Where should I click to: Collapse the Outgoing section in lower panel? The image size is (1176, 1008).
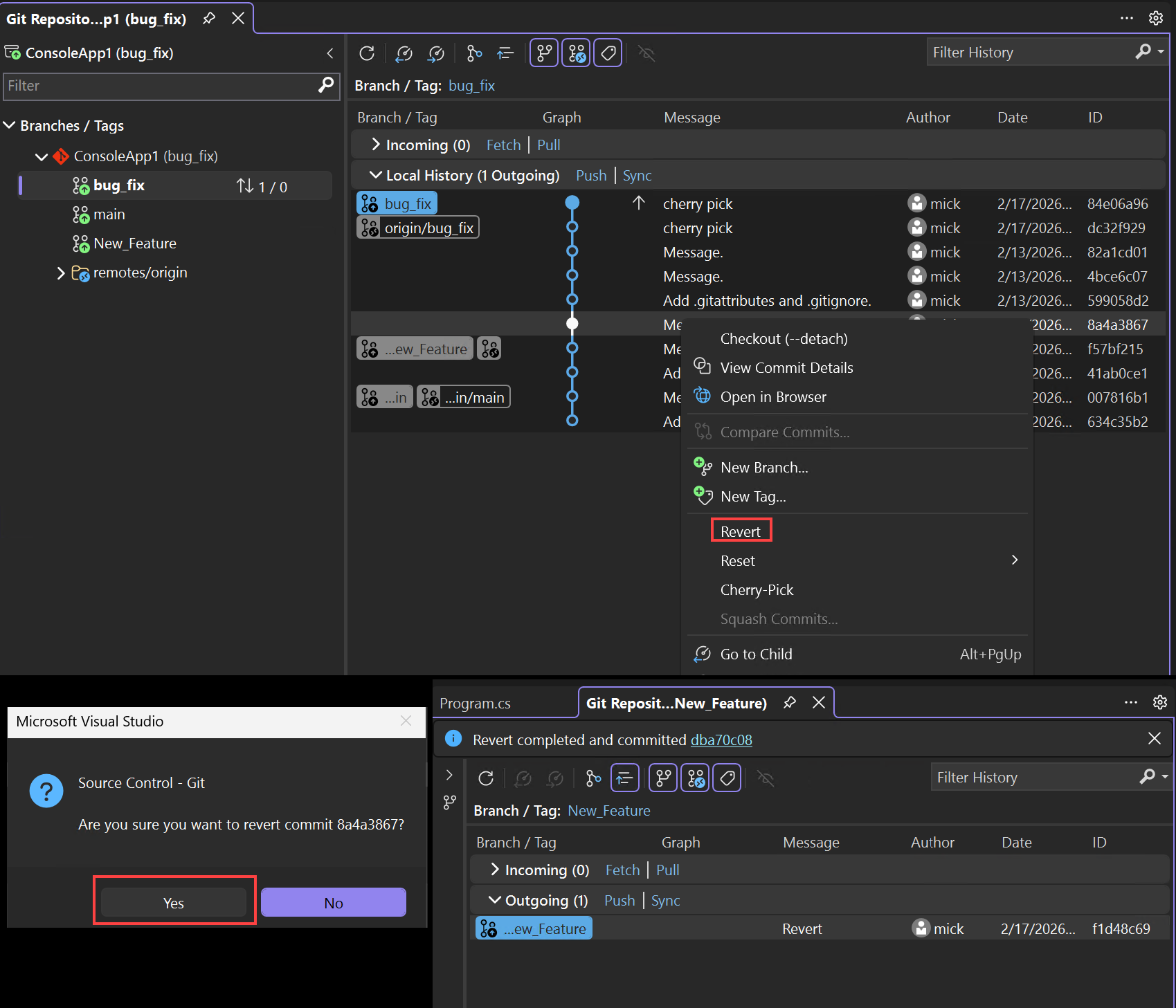point(495,900)
